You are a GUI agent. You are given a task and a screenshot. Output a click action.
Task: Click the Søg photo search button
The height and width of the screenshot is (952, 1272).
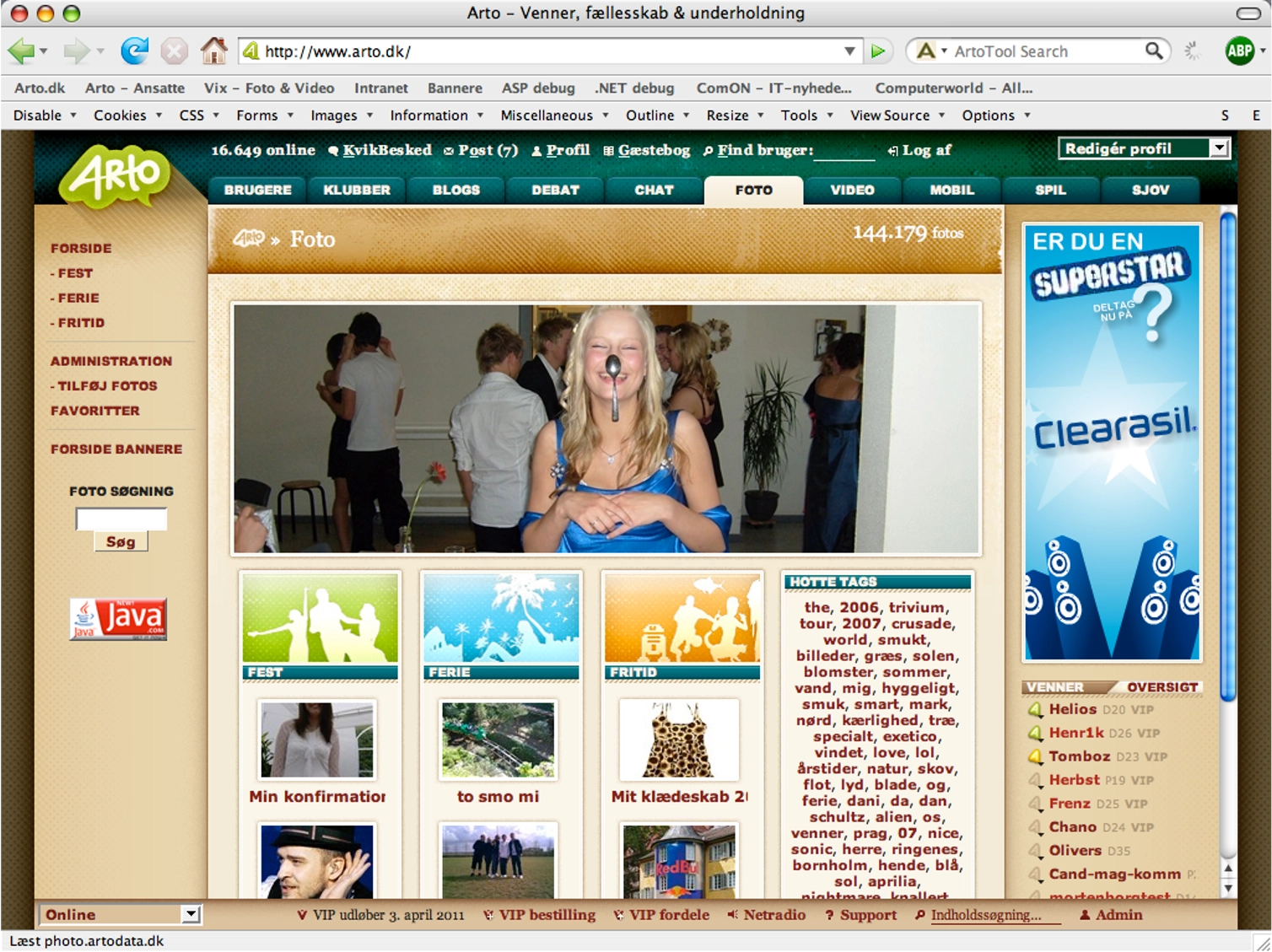coord(121,541)
